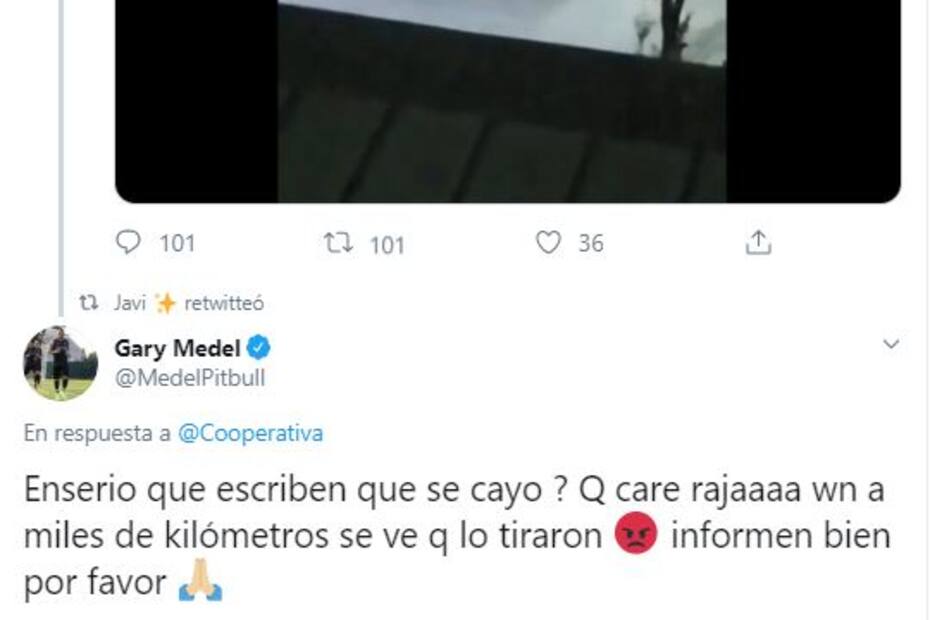This screenshot has height=620, width=930.
Task: Click the angry face emoji in tweet
Action: [636, 533]
